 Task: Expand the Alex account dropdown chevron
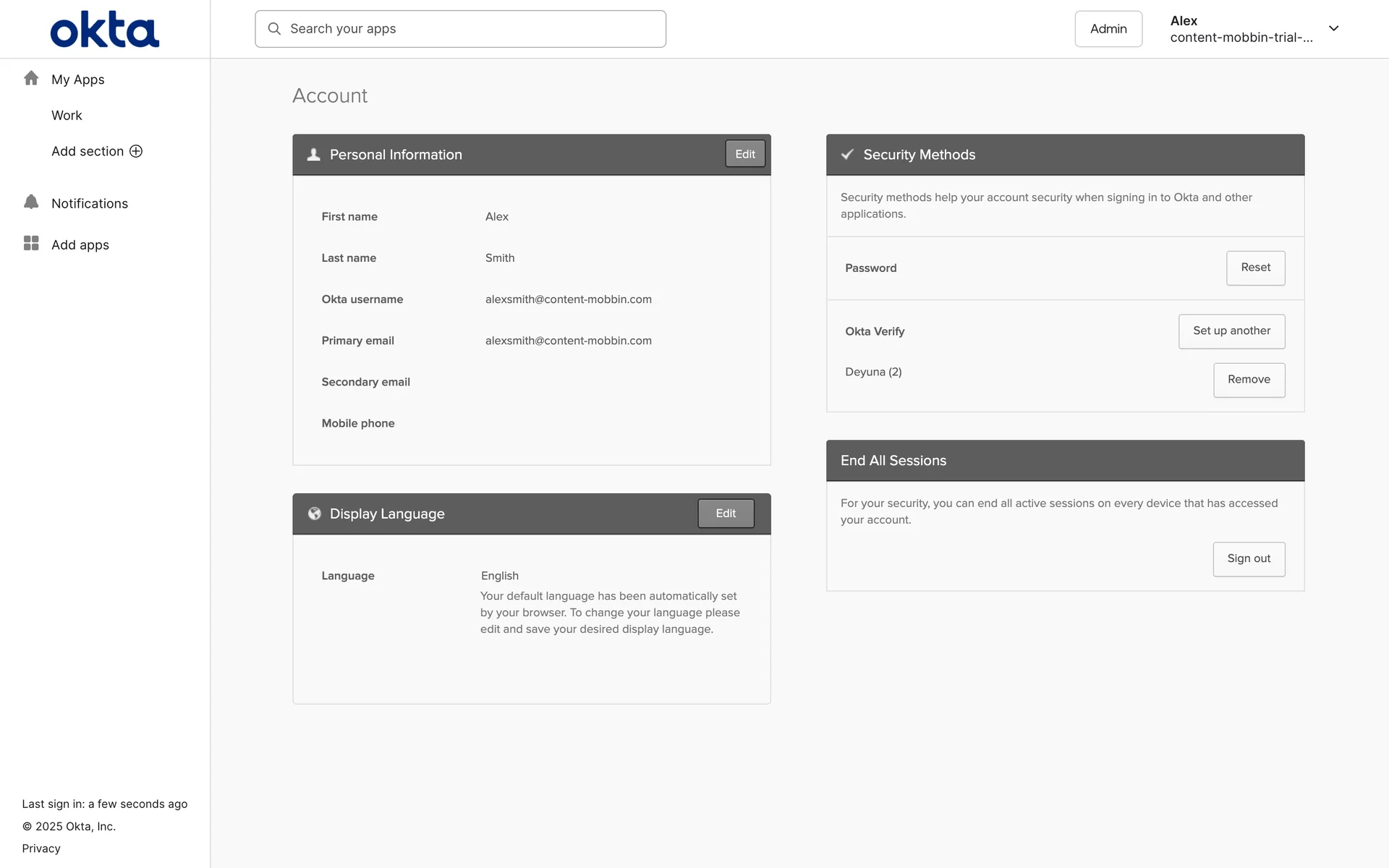tap(1333, 29)
